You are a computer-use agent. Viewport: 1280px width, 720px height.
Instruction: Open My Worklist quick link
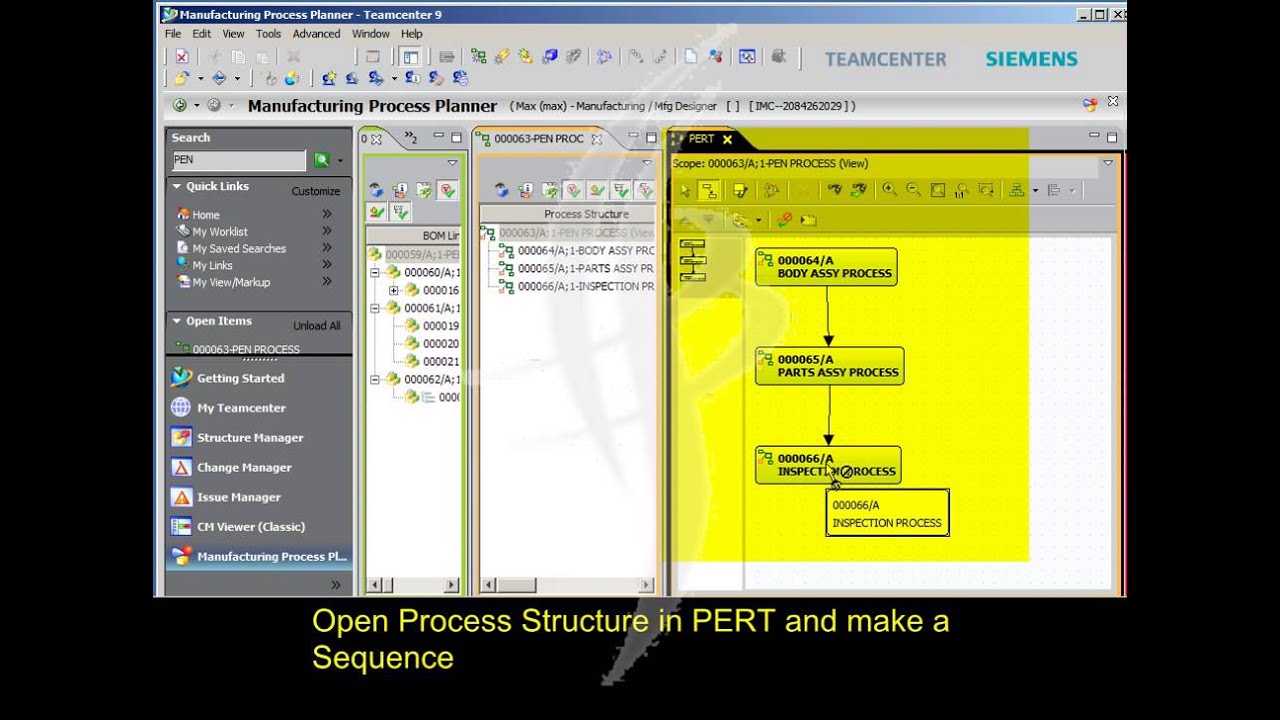pos(220,231)
